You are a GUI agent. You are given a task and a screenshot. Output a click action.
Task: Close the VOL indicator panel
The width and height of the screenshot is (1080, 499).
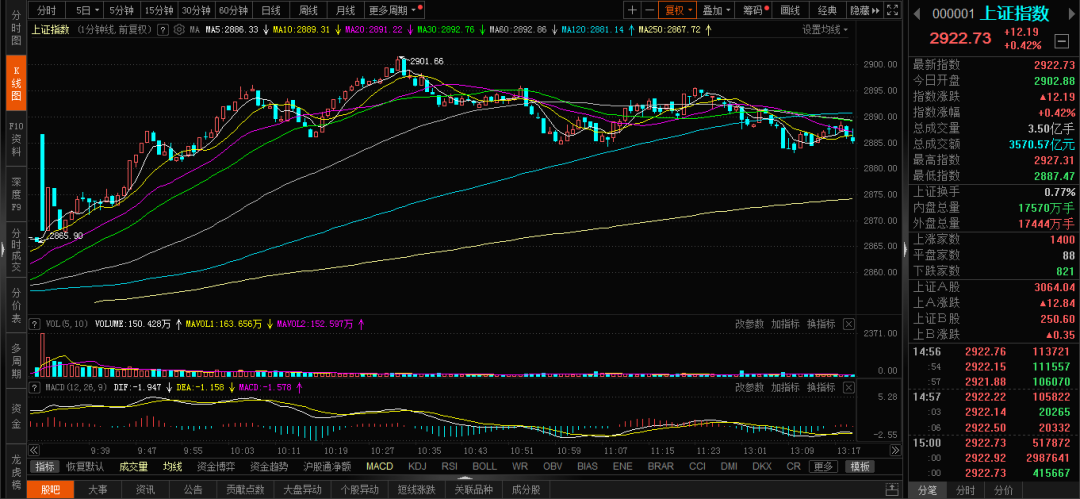pos(848,323)
